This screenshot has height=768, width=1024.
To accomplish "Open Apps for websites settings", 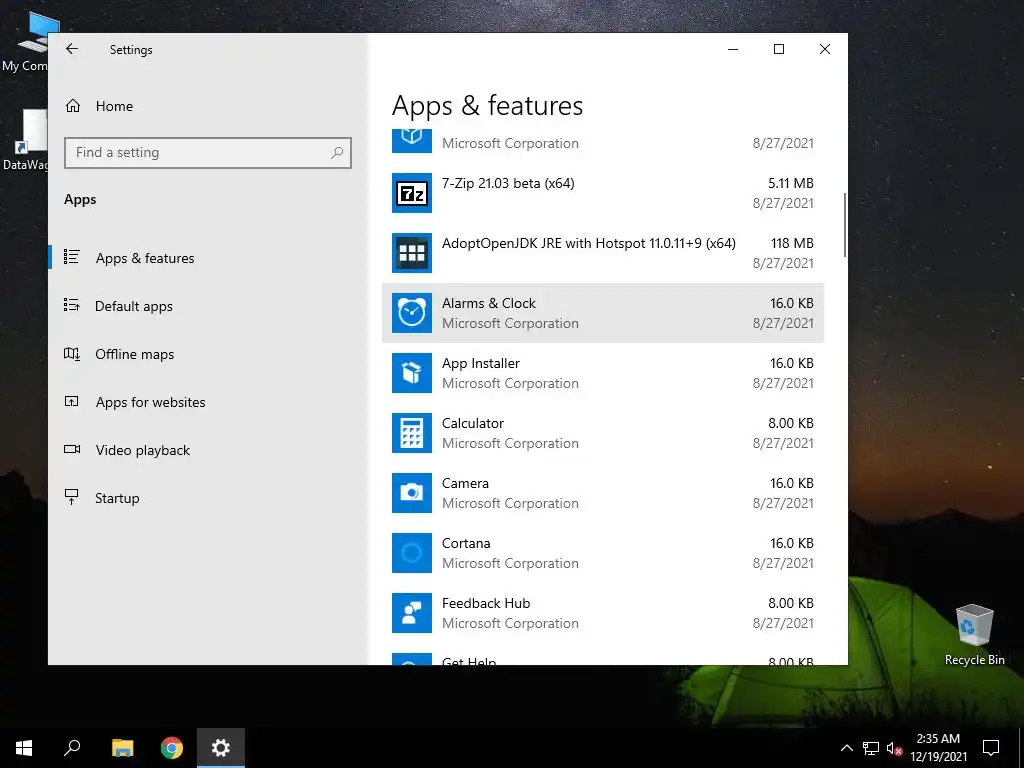I will pos(208,402).
